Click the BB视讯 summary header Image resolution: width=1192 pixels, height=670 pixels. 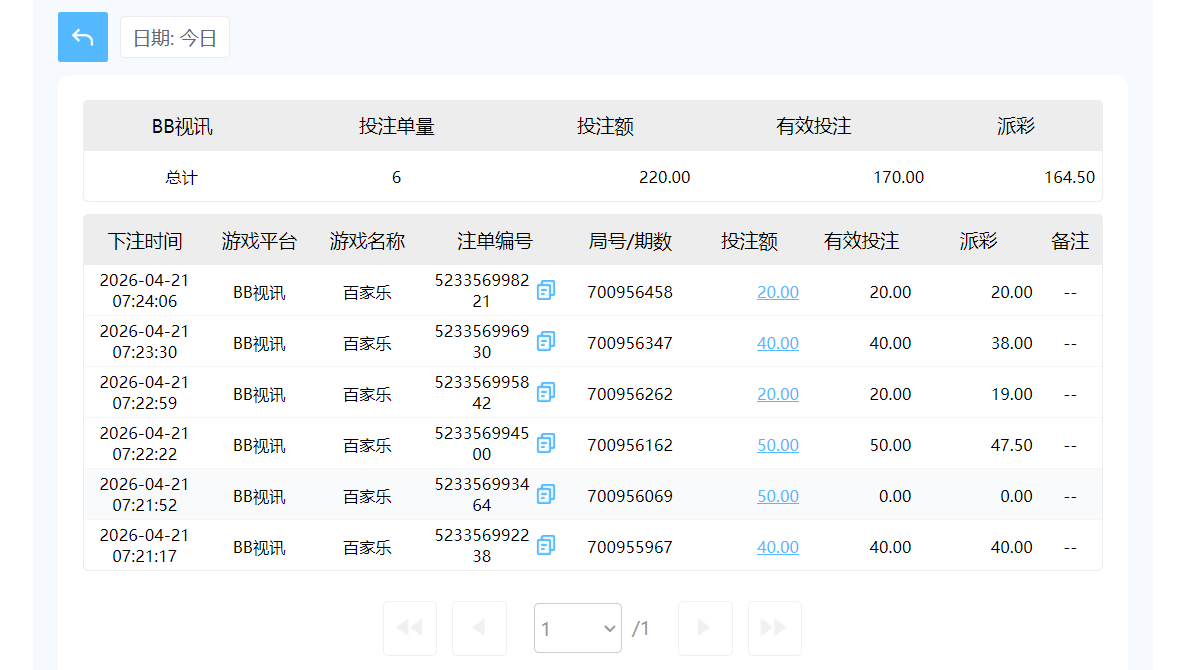pos(182,126)
